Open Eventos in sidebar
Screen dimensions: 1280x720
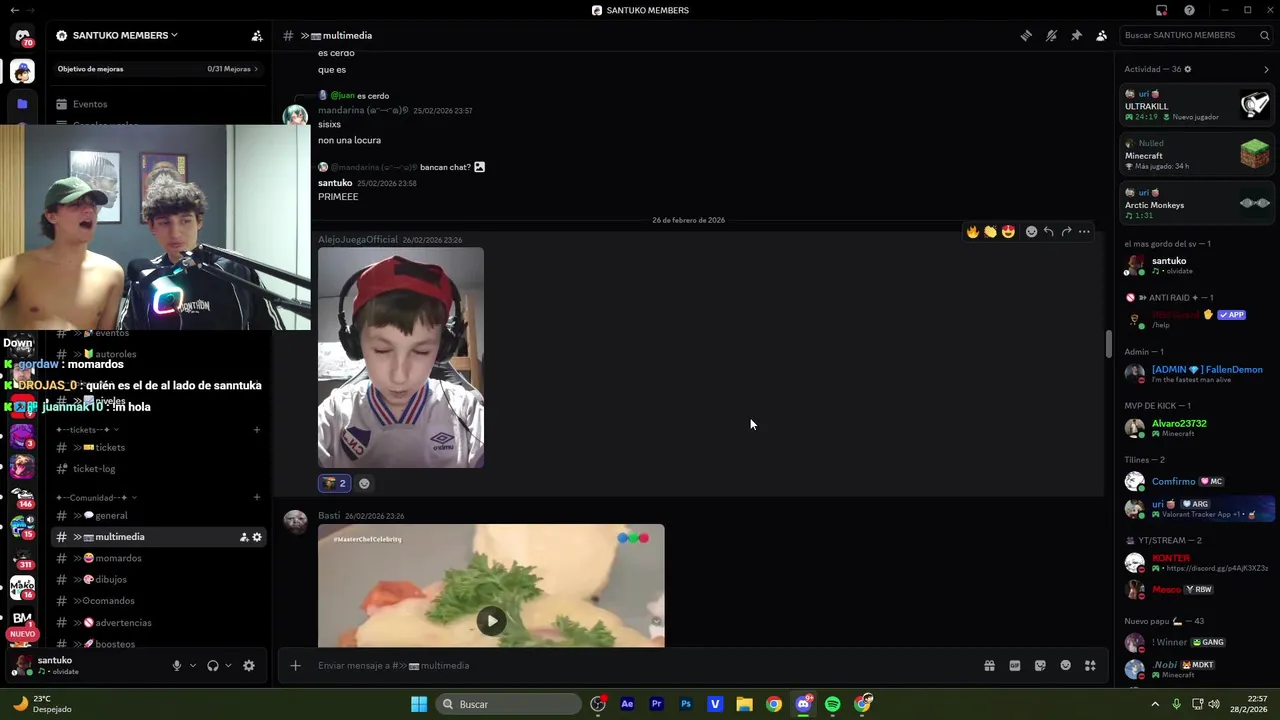coord(89,104)
